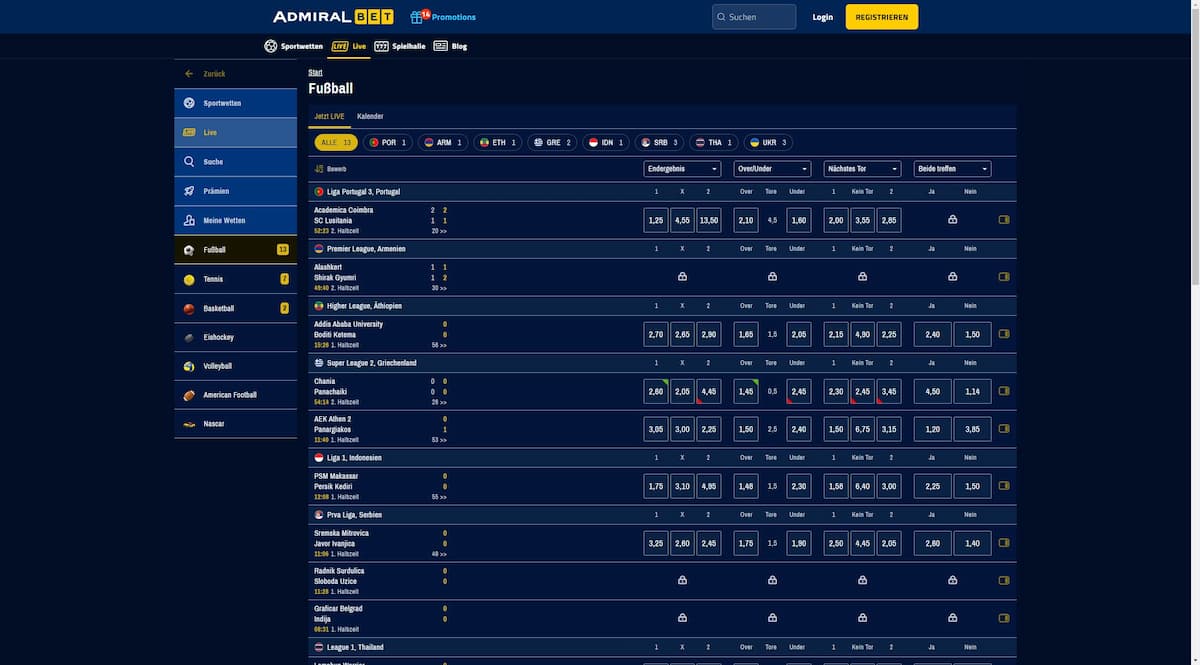Image resolution: width=1200 pixels, height=665 pixels.
Task: Open match details icon for Alashkert row
Action: point(1004,277)
